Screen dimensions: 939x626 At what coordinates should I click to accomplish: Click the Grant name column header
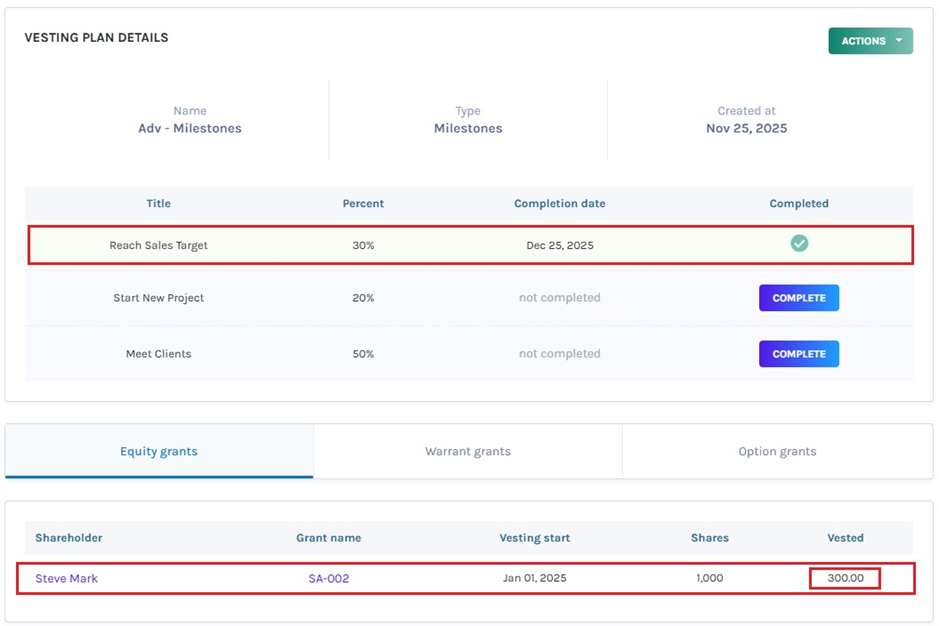[328, 537]
